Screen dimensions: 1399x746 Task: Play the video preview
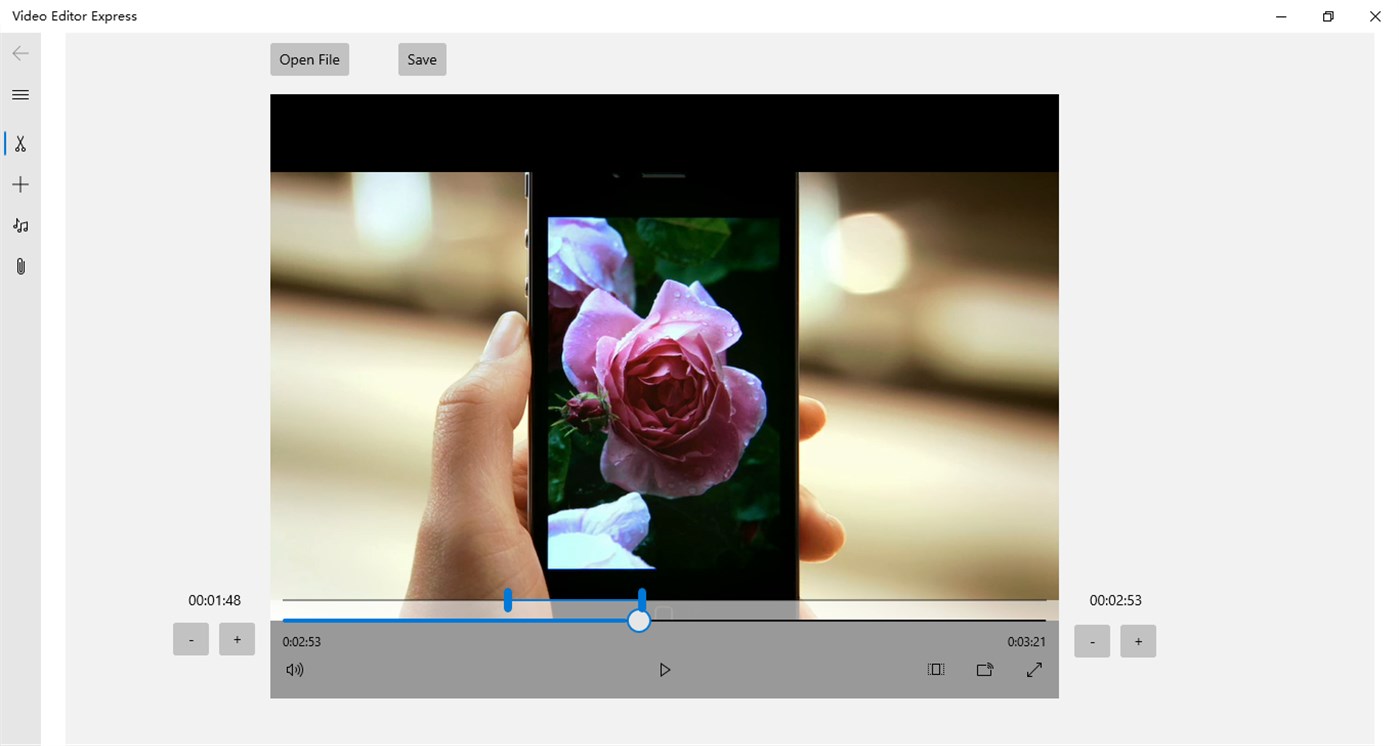[x=665, y=669]
